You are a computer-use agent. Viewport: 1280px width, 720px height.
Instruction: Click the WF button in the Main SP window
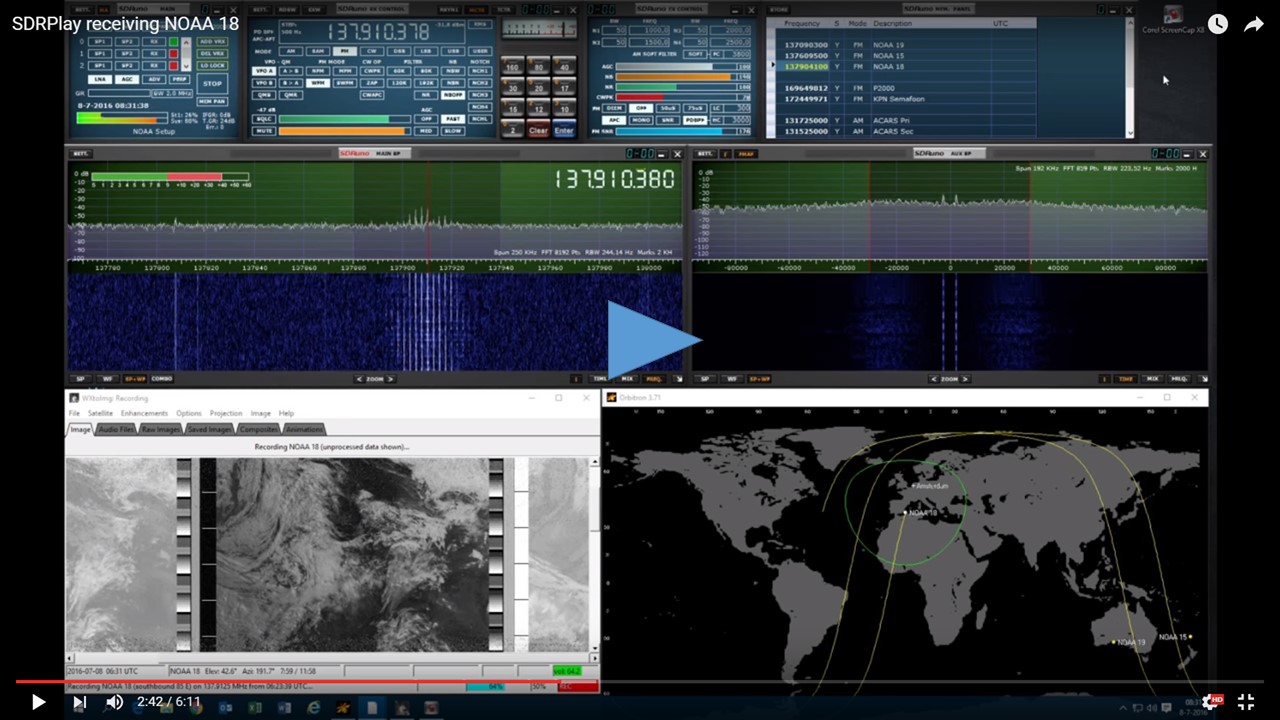coord(106,379)
